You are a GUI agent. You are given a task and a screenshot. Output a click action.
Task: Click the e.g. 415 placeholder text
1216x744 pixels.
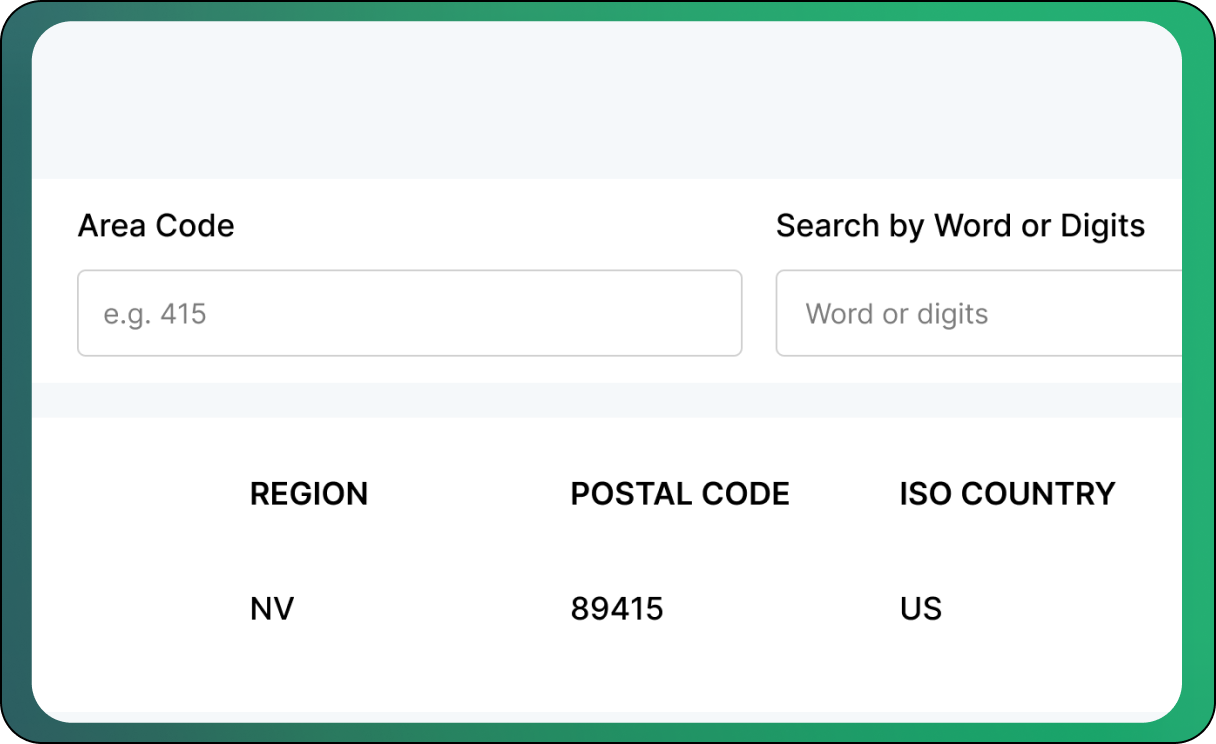pos(155,314)
